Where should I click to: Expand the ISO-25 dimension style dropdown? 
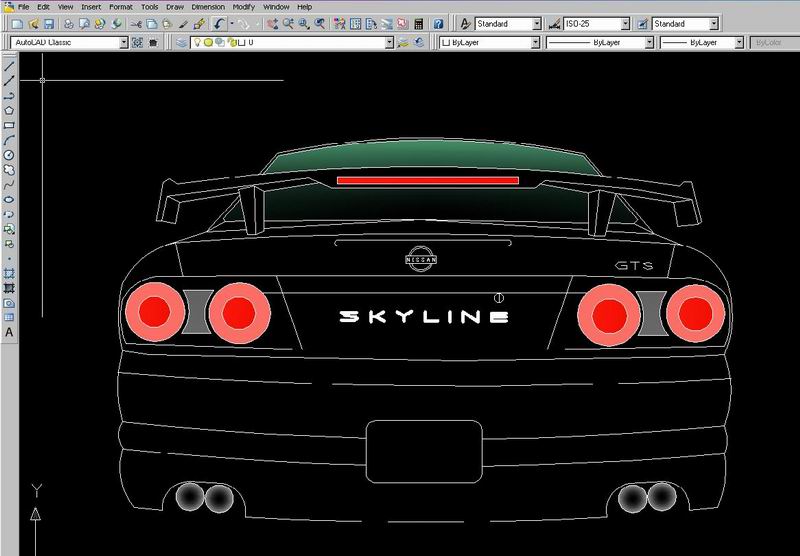tap(625, 22)
